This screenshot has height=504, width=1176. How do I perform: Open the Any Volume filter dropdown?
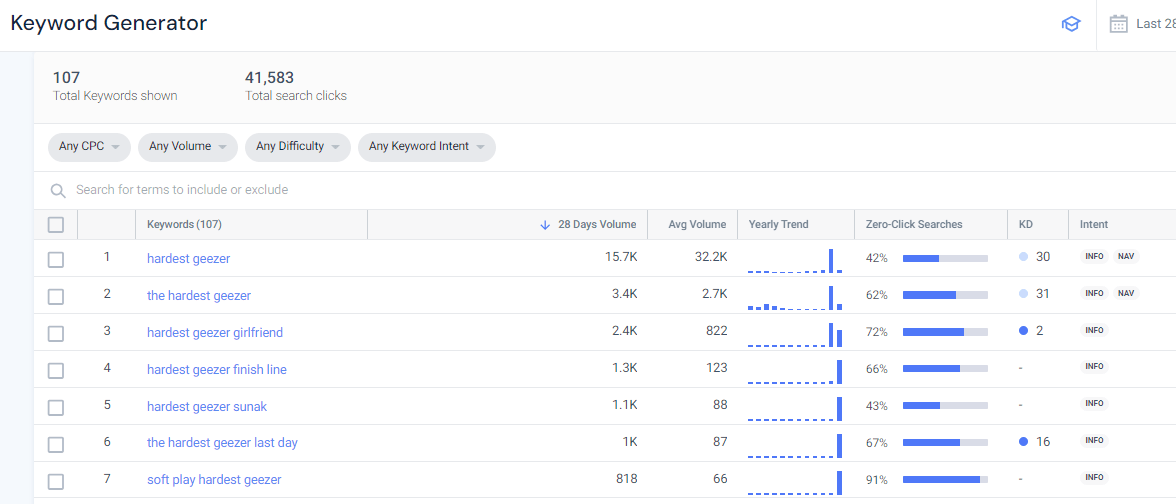click(188, 147)
